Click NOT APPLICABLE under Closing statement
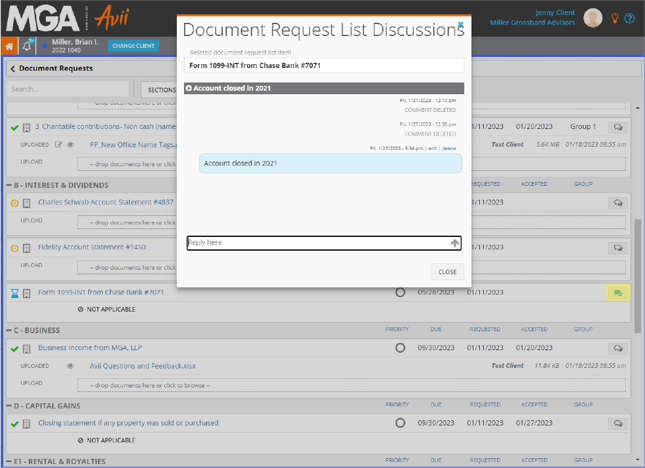 (x=107, y=440)
